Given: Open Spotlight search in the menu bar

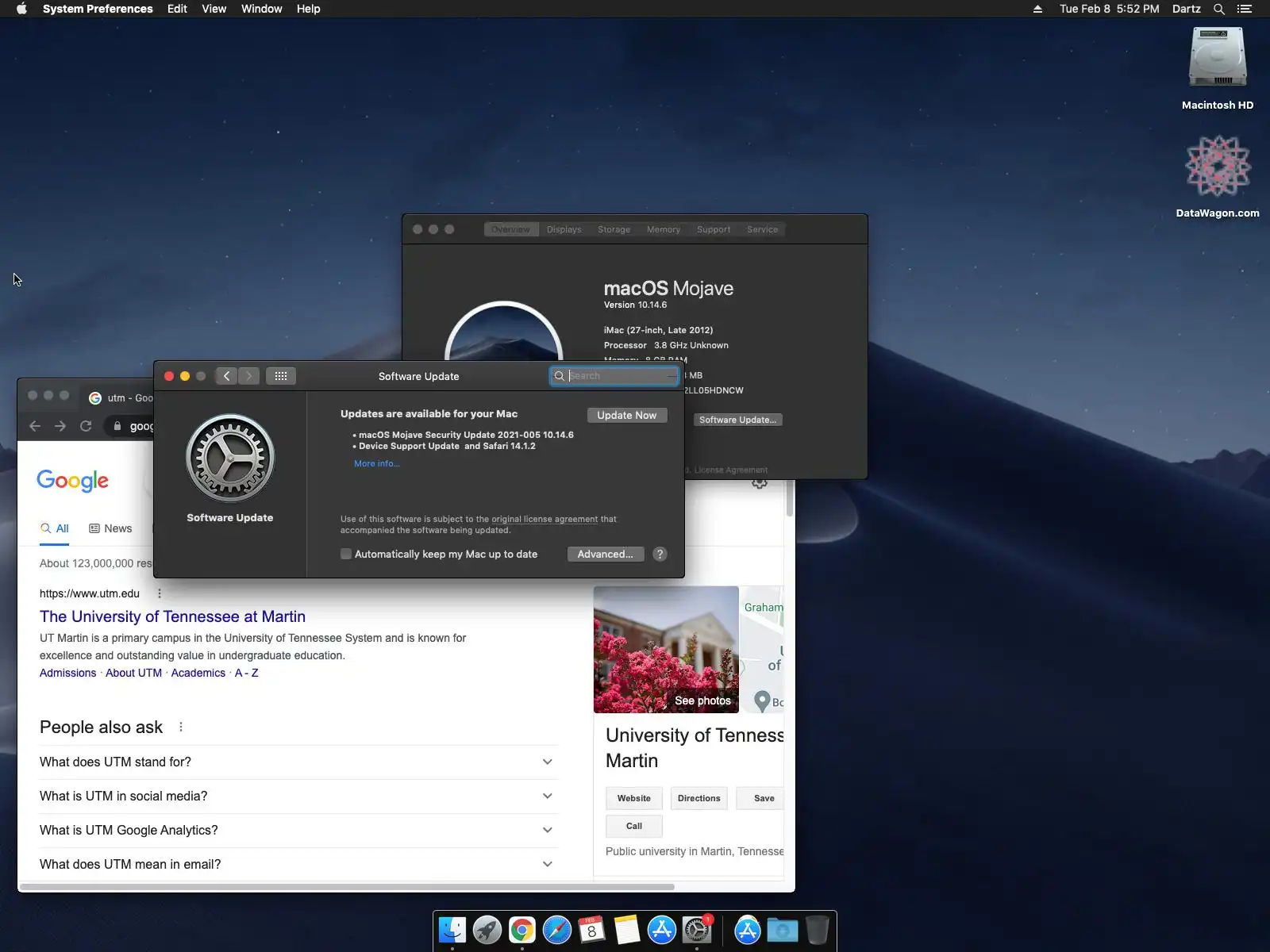Looking at the screenshot, I should coord(1219,9).
